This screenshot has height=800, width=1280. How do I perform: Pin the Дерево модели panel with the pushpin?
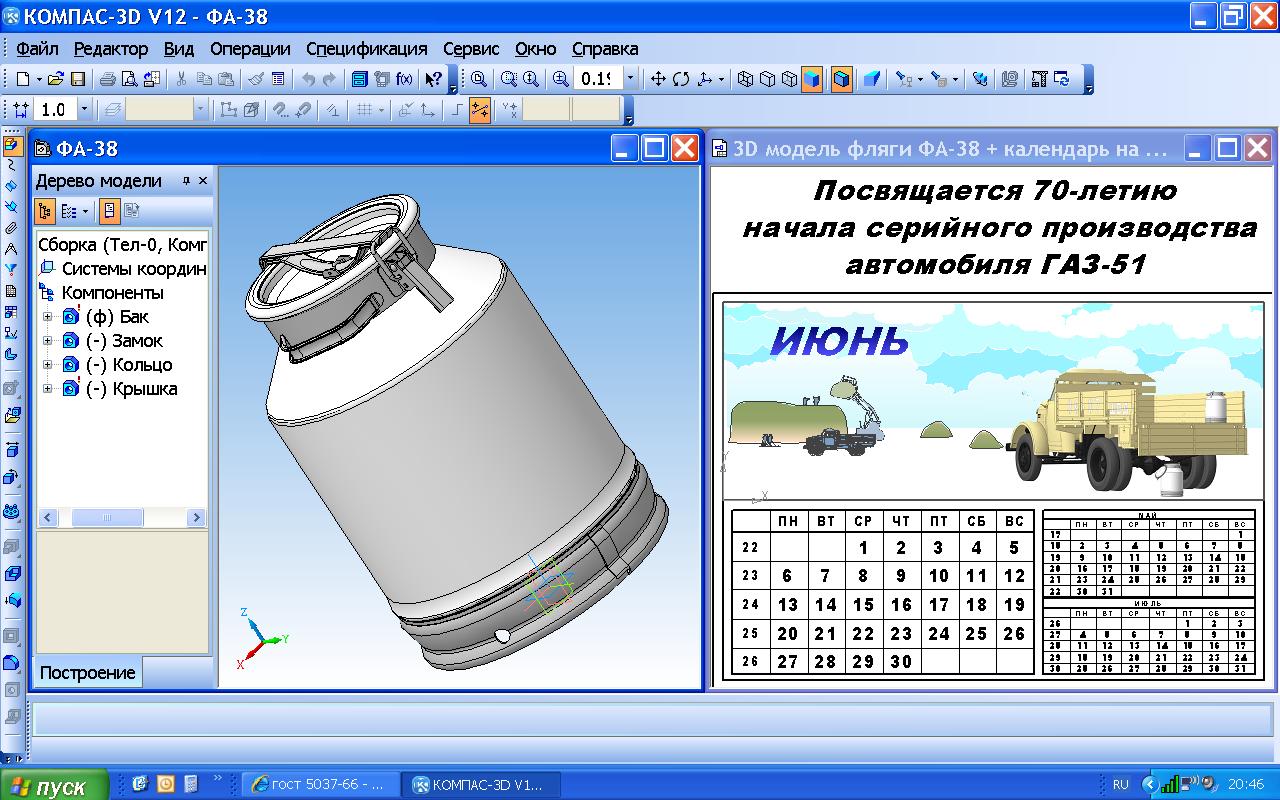pyautogui.click(x=186, y=181)
